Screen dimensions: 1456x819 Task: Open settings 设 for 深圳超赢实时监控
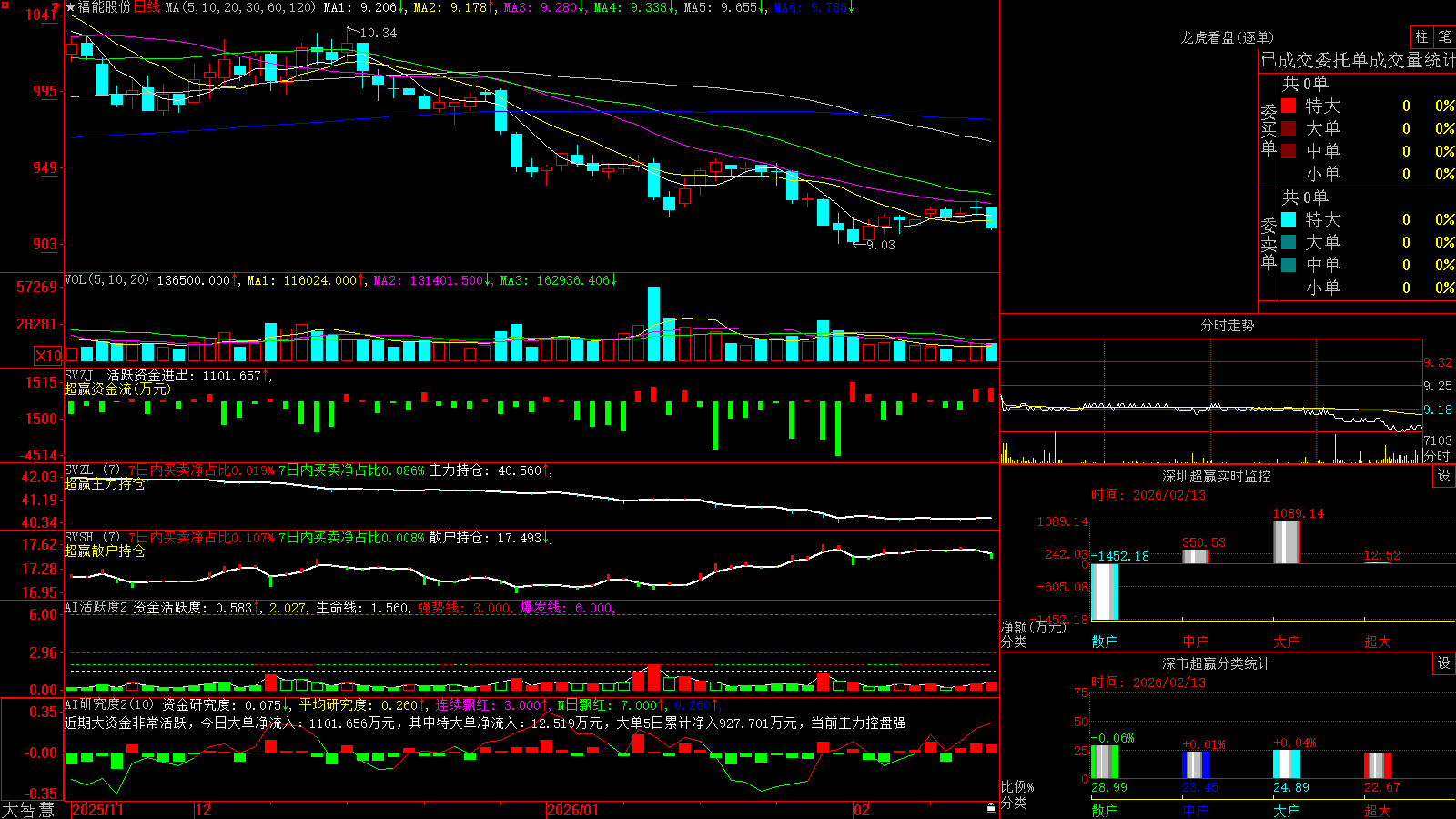tap(1444, 476)
